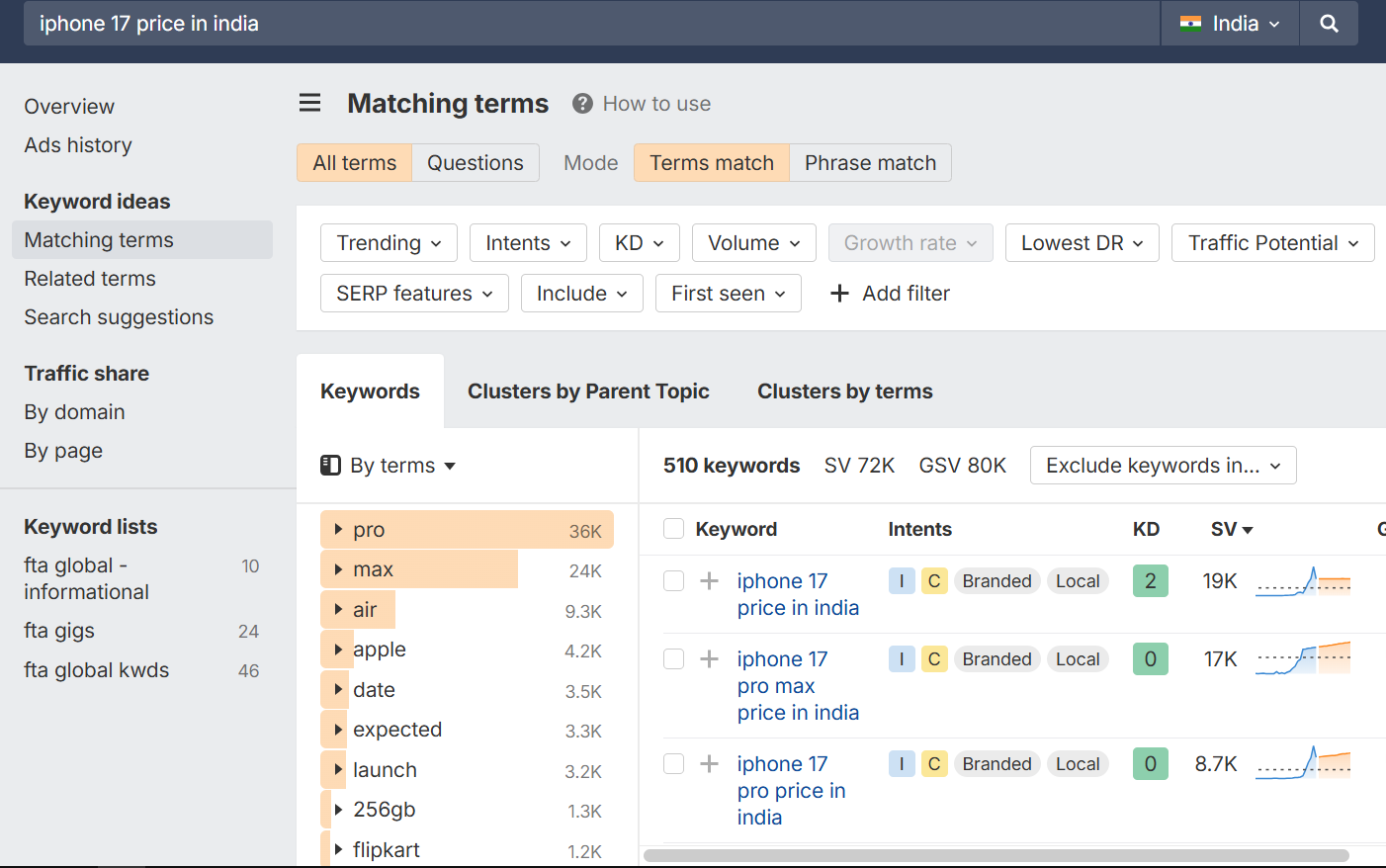Open the hamburger menu icon
1386x868 pixels.
(310, 103)
